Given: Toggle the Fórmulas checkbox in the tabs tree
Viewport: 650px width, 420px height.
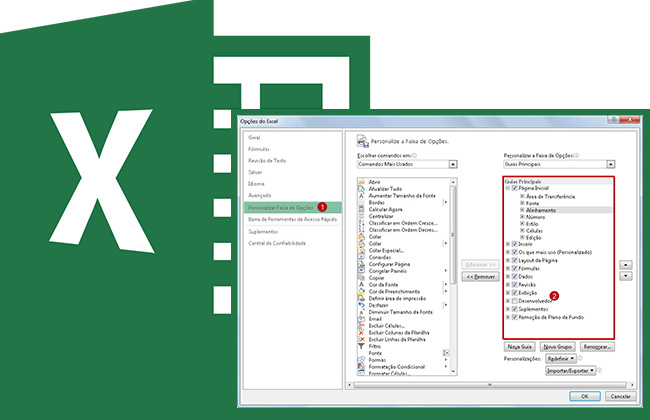Looking at the screenshot, I should 514,268.
